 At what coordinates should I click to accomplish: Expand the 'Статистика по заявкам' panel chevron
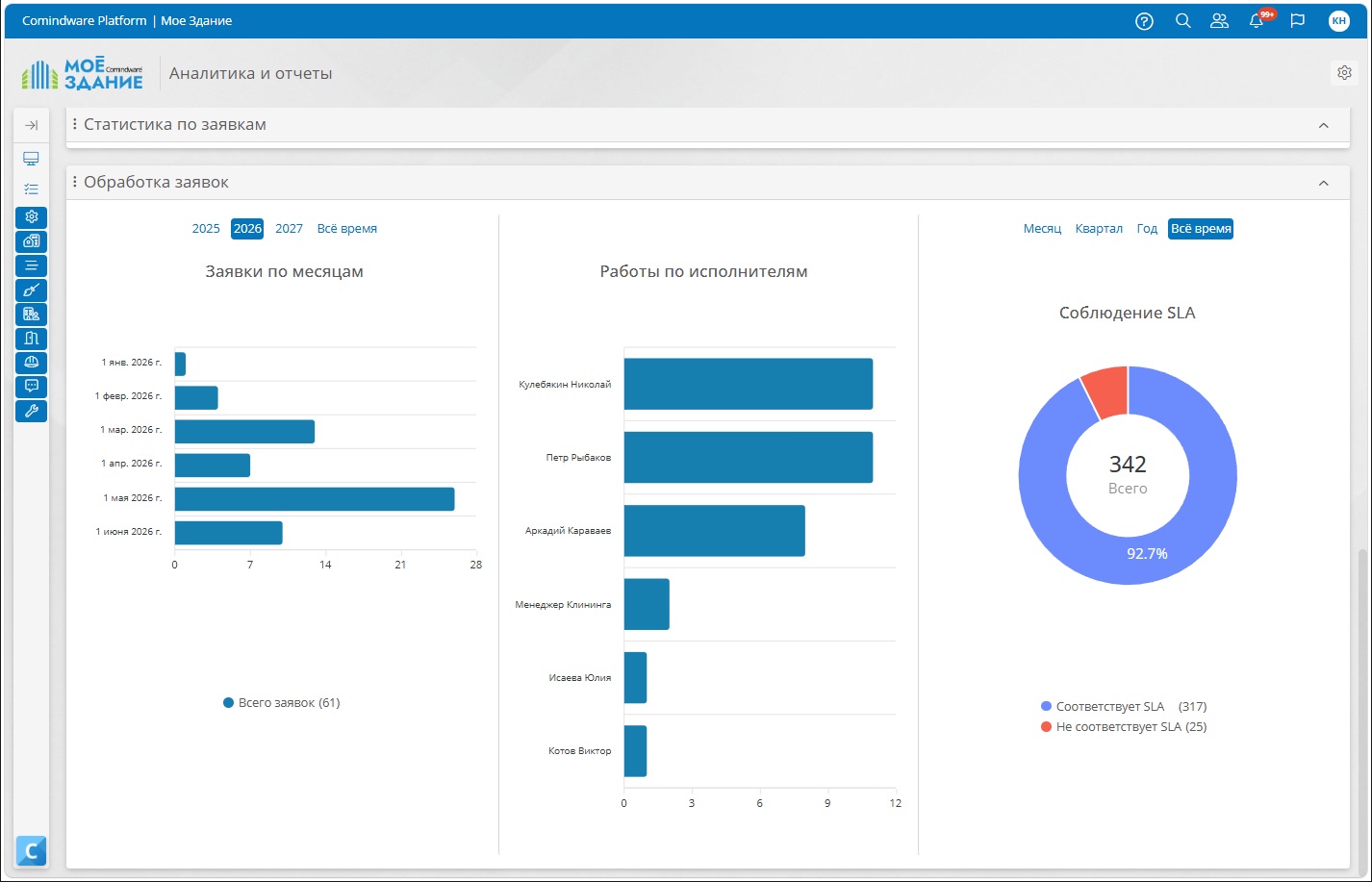[1324, 125]
